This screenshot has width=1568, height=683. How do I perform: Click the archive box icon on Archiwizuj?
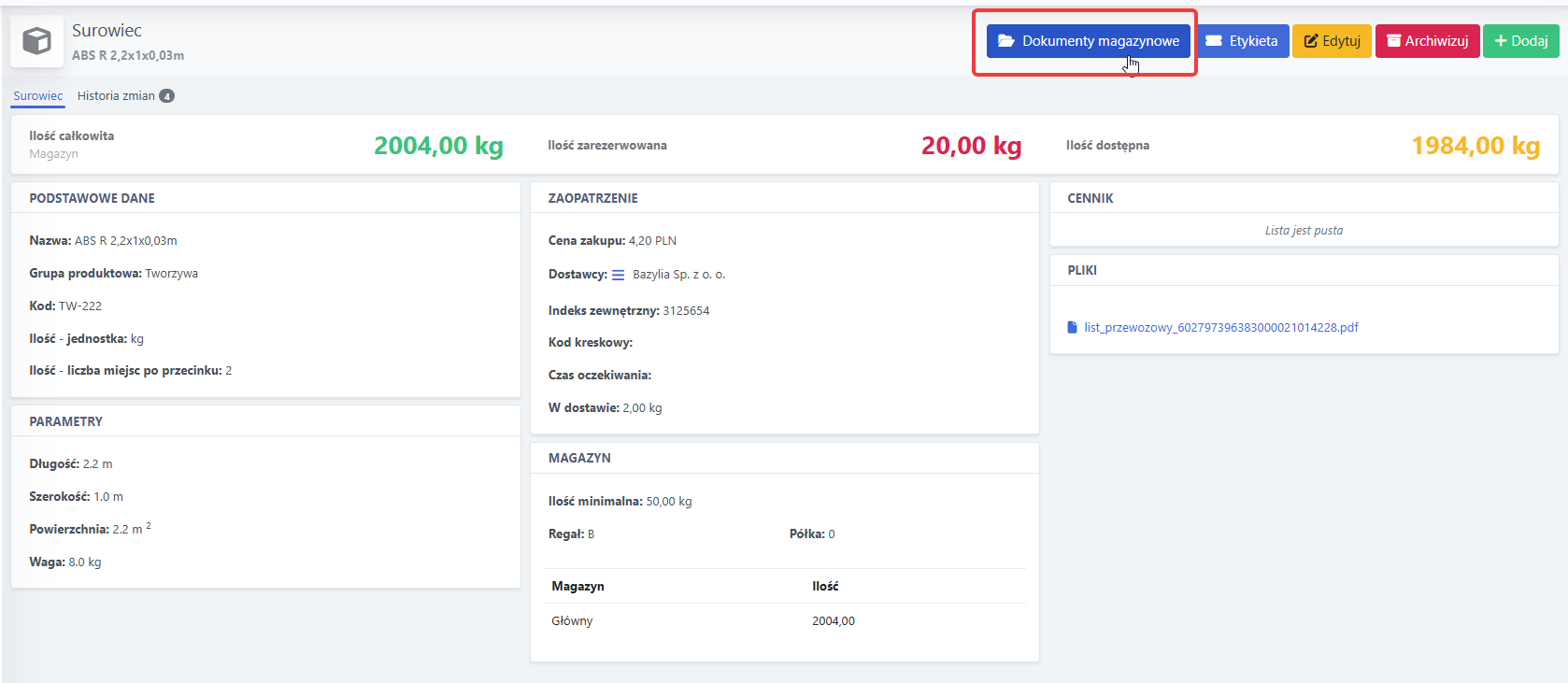tap(1393, 41)
